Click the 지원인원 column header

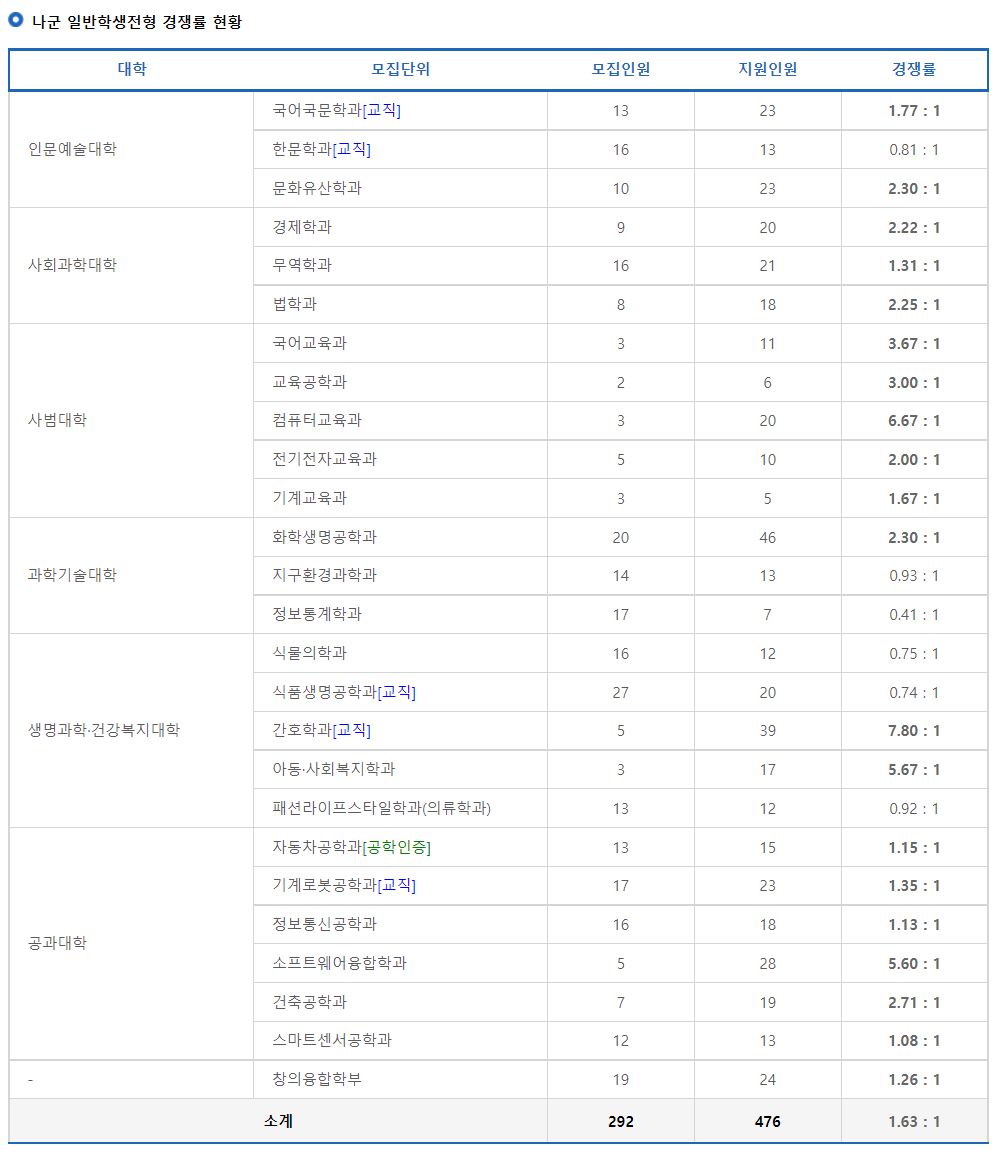pyautogui.click(x=766, y=68)
